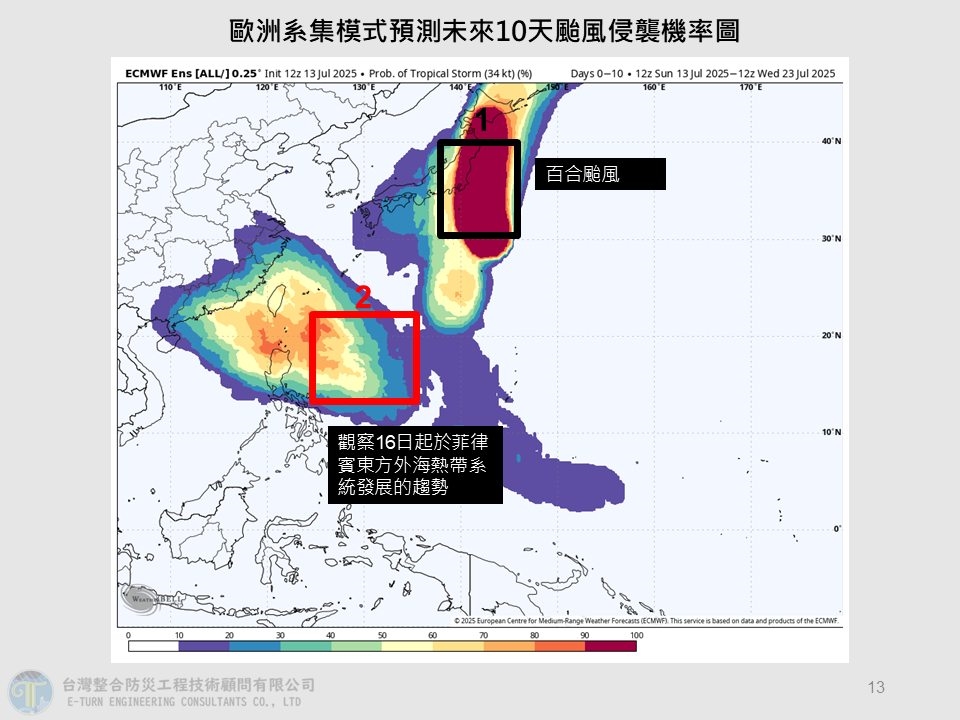Click the purple 10–20 color bar segment
The height and width of the screenshot is (720, 960).
[x=203, y=647]
